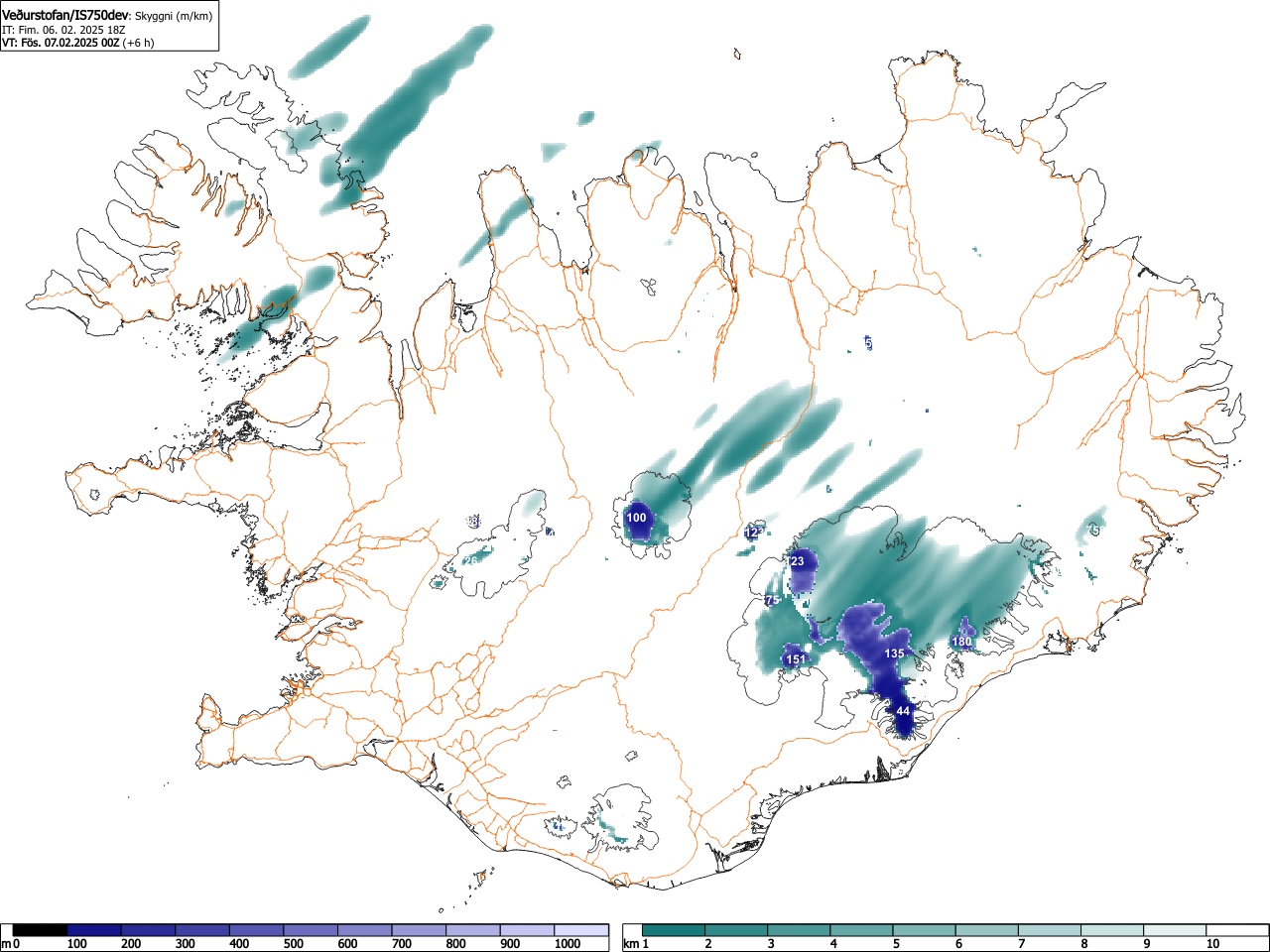Image resolution: width=1270 pixels, height=952 pixels.
Task: Click the 26 visibility label on the western glacier
Action: point(471,560)
